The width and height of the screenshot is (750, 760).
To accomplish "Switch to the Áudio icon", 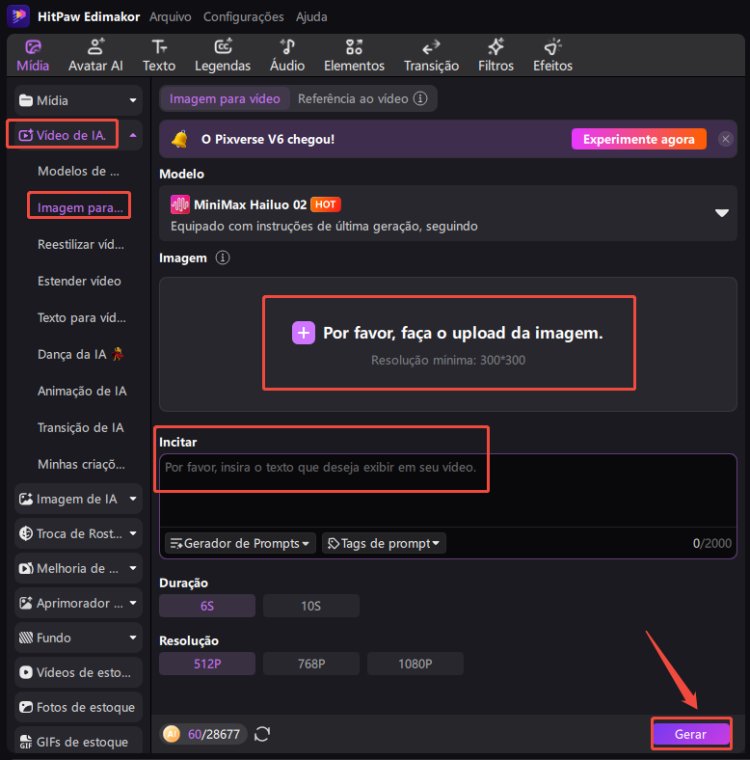I will tap(287, 47).
